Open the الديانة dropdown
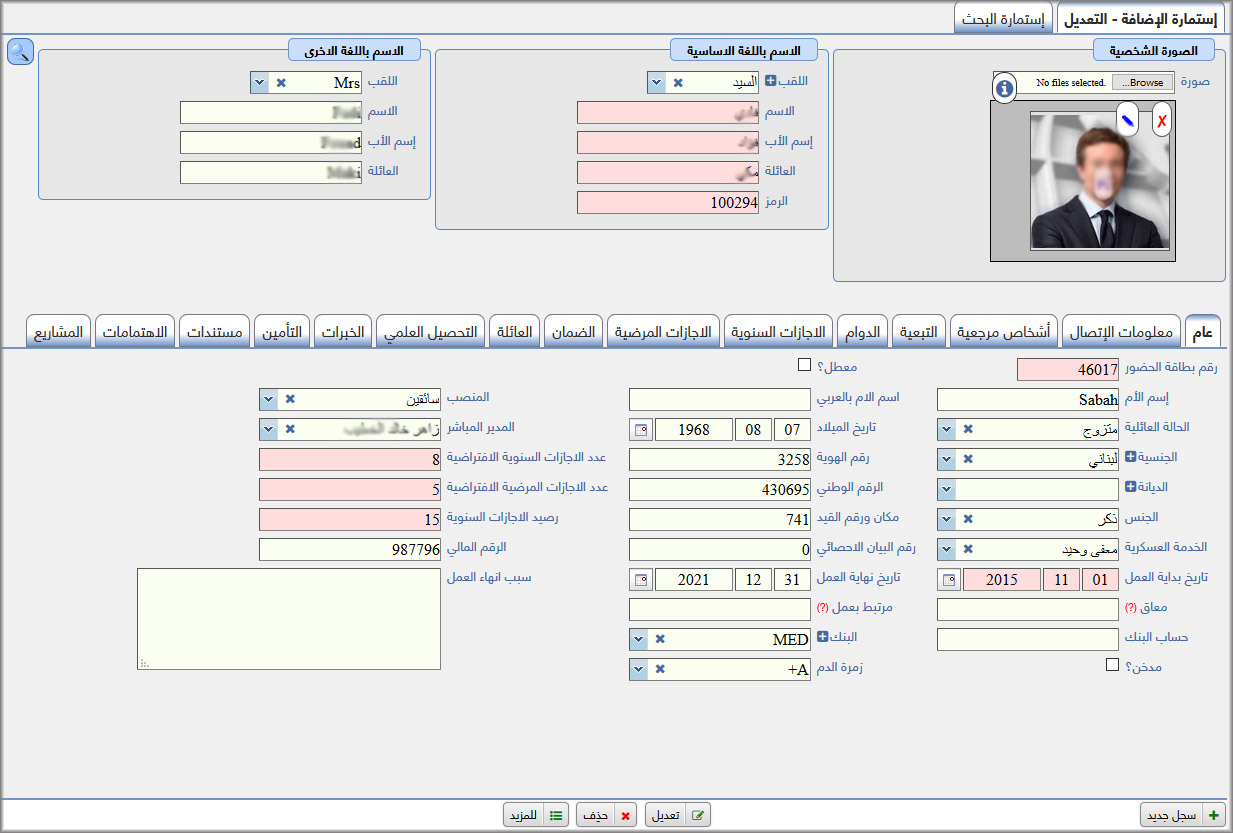 [946, 490]
